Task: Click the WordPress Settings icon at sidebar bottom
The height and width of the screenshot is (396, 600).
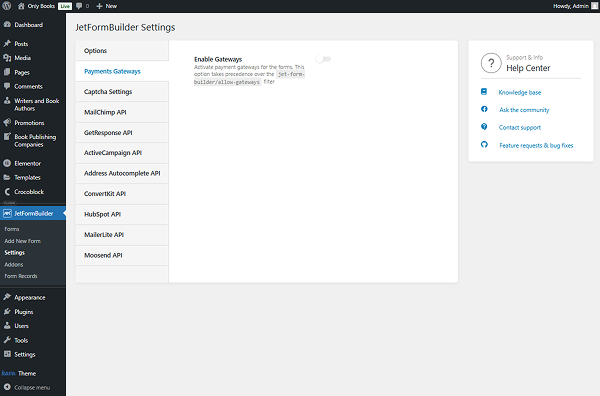Action: 7,354
